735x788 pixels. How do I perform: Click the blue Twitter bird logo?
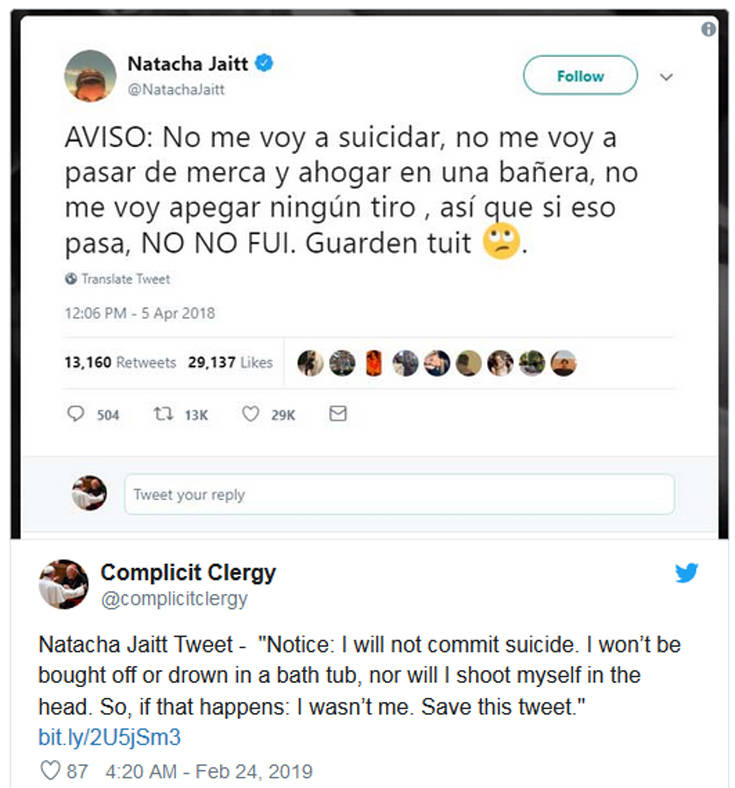686,573
